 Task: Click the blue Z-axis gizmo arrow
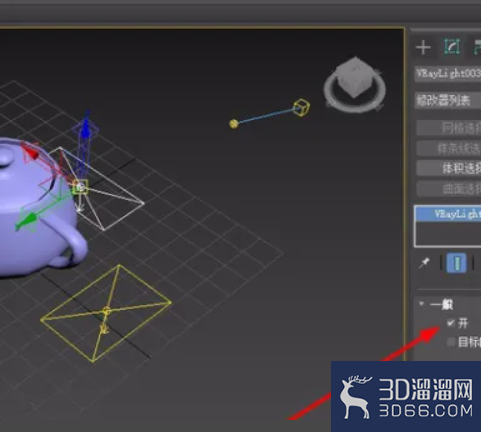[86, 128]
